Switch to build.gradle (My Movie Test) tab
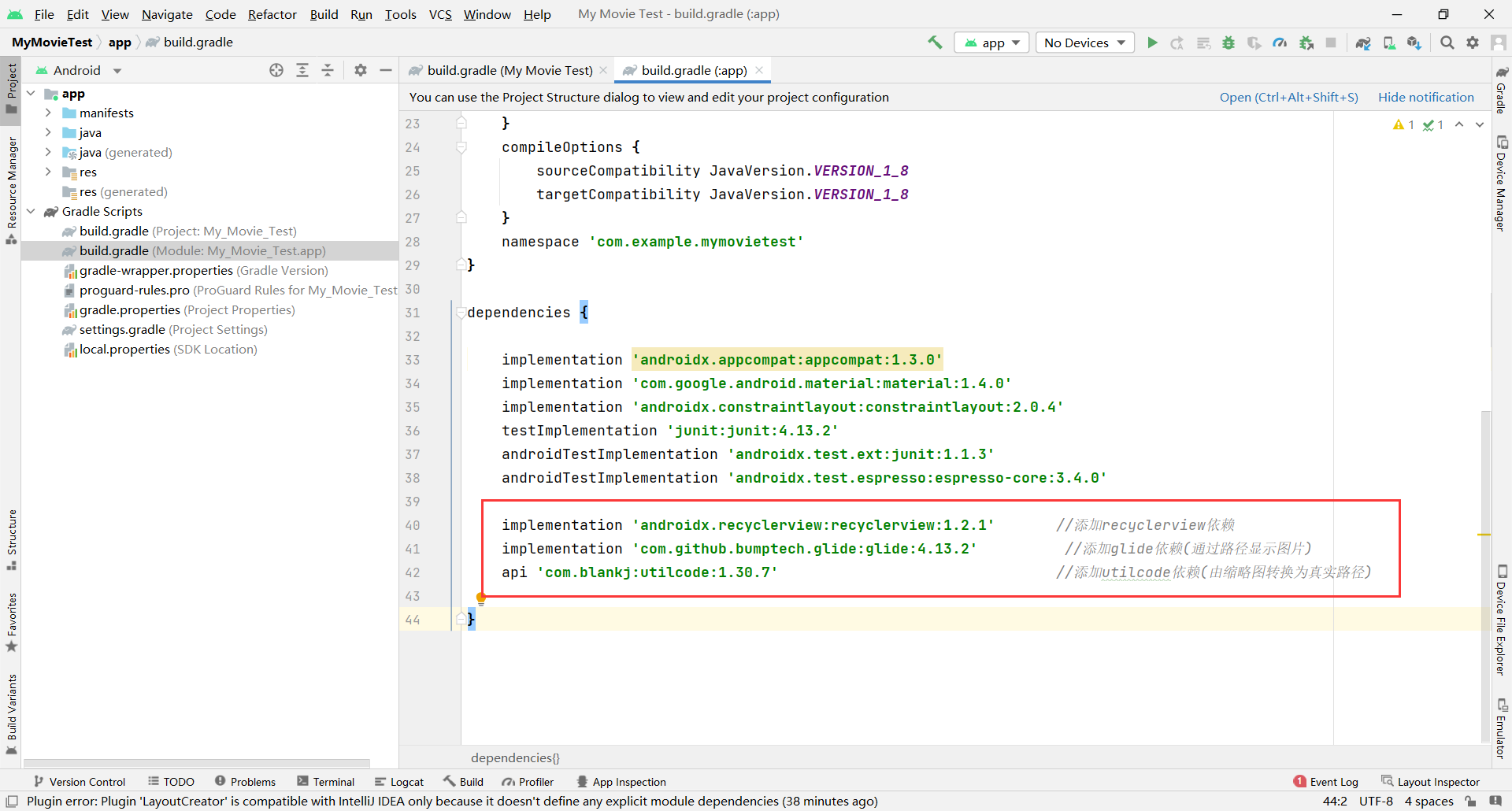The height and width of the screenshot is (811, 1512). pyautogui.click(x=509, y=70)
